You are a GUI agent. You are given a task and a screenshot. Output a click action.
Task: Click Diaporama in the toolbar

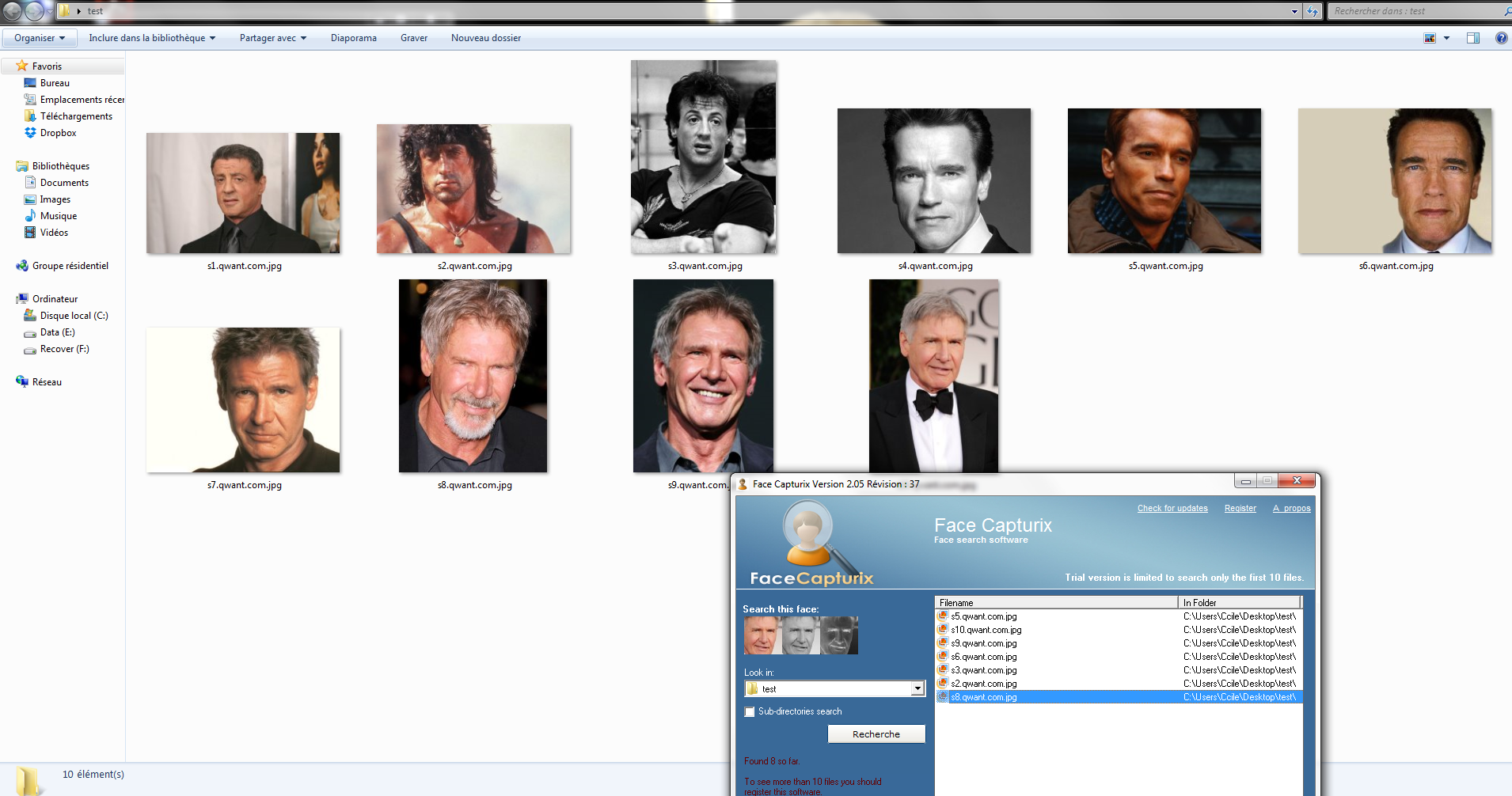pyautogui.click(x=353, y=38)
